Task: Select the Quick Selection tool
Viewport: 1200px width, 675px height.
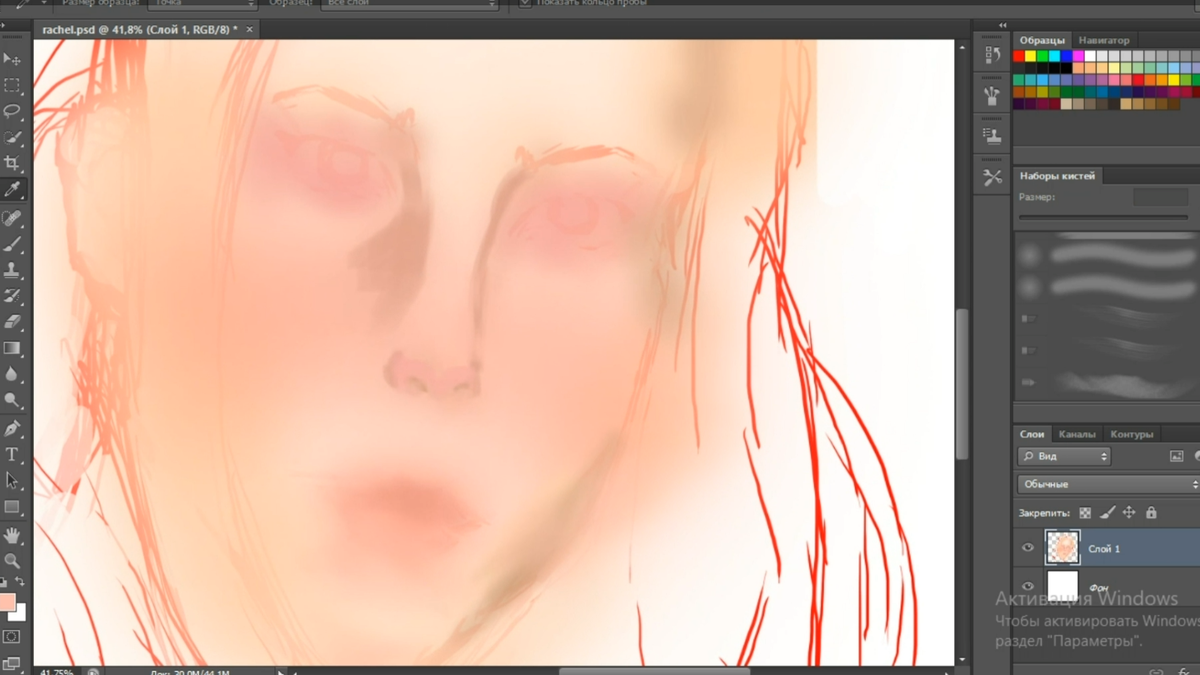Action: [12, 137]
